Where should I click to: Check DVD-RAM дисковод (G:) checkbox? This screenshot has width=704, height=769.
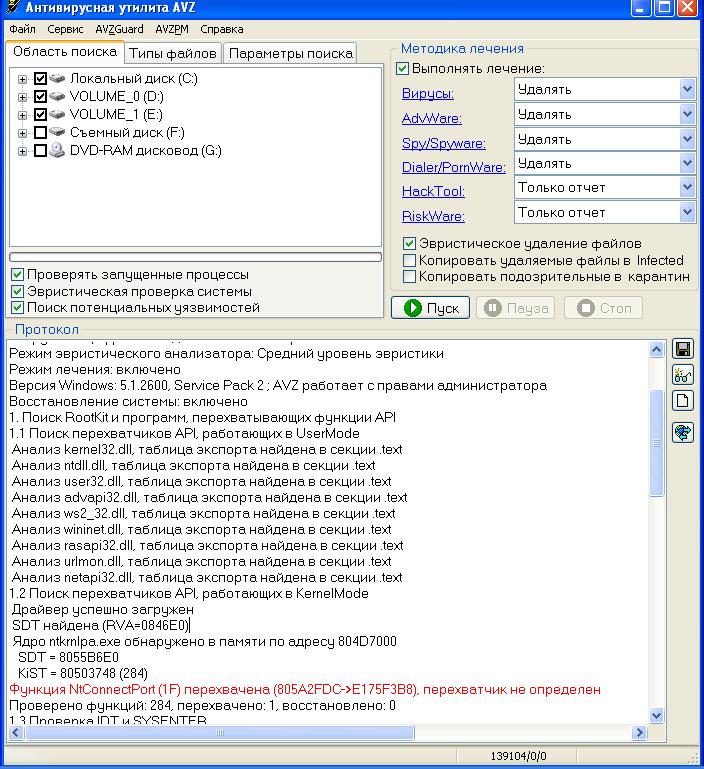point(41,150)
